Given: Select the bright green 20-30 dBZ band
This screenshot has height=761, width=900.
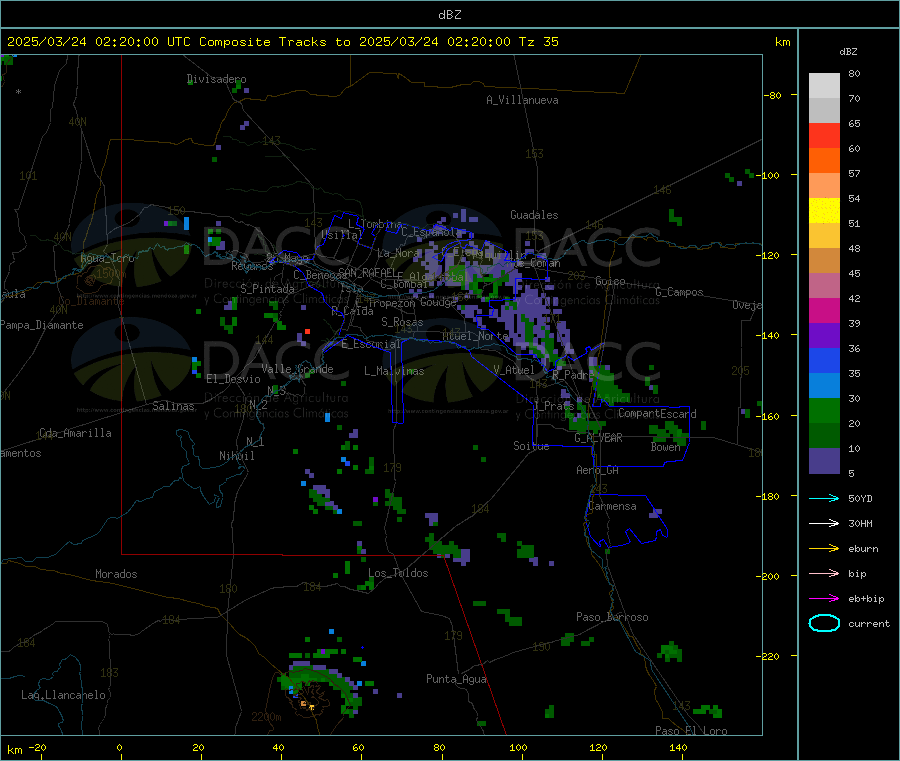Looking at the screenshot, I should pyautogui.click(x=824, y=410).
